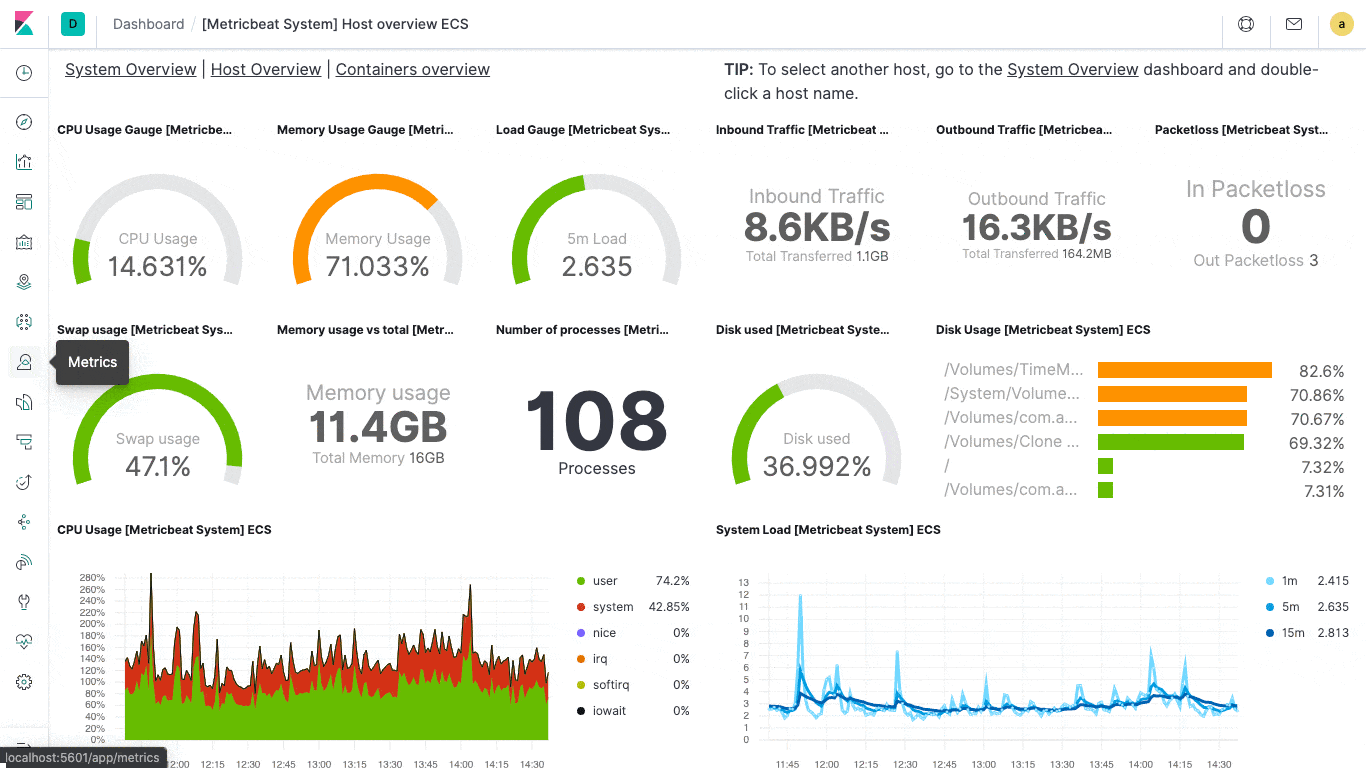Screen dimensions: 1366x768
Task: Toggle the irq series legend dot
Action: [x=581, y=659]
